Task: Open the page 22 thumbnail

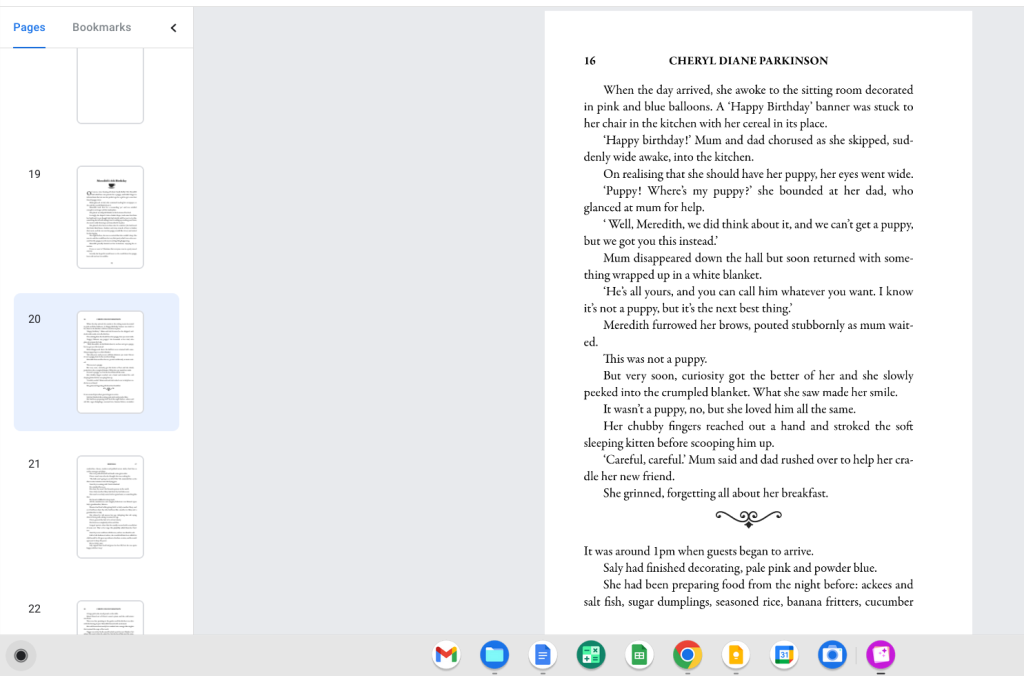Action: 110,618
